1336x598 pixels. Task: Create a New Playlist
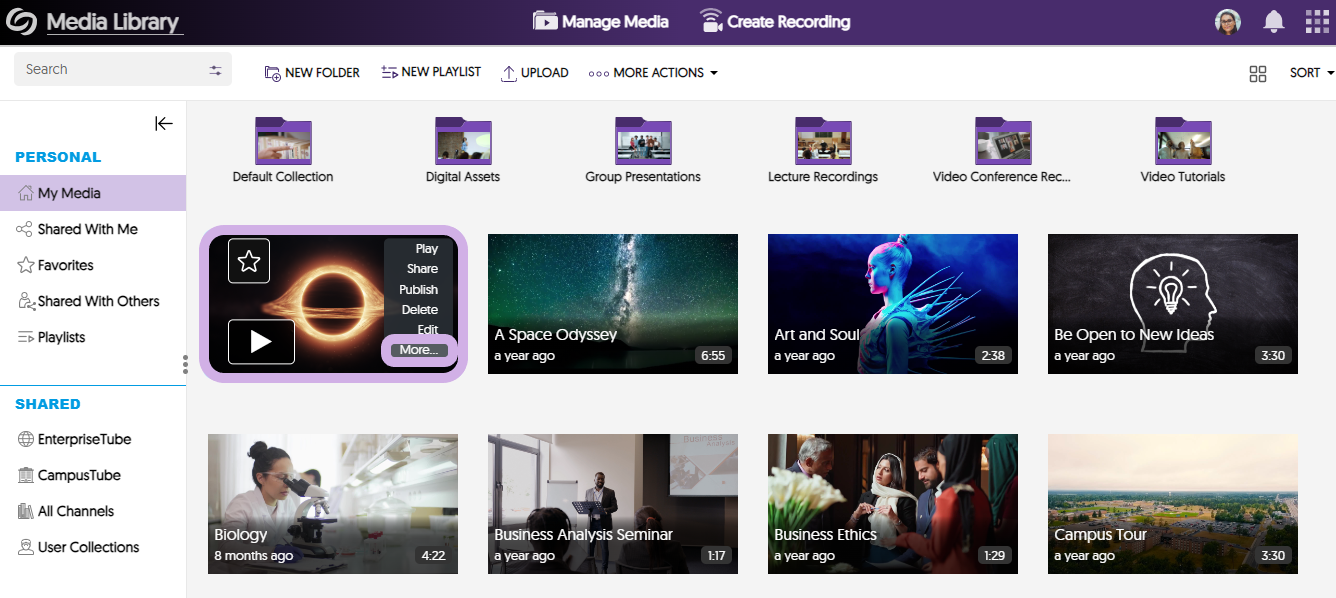click(431, 73)
